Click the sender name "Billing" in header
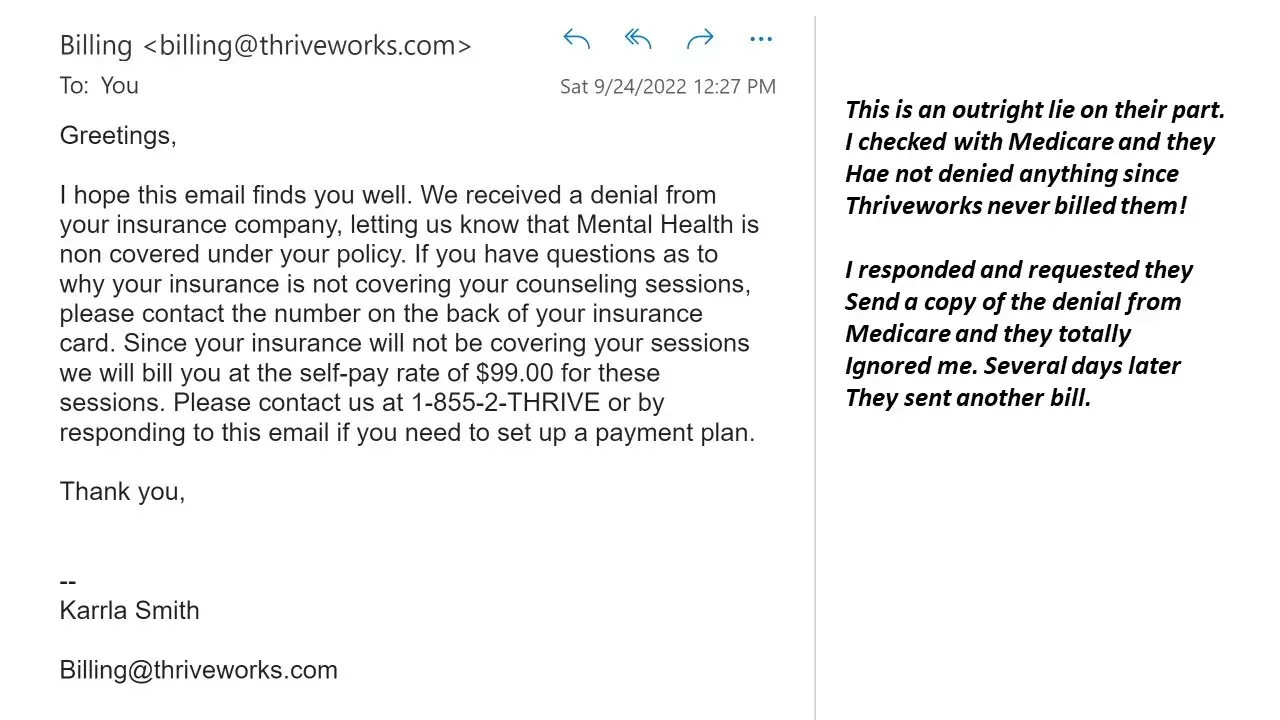 click(x=96, y=46)
